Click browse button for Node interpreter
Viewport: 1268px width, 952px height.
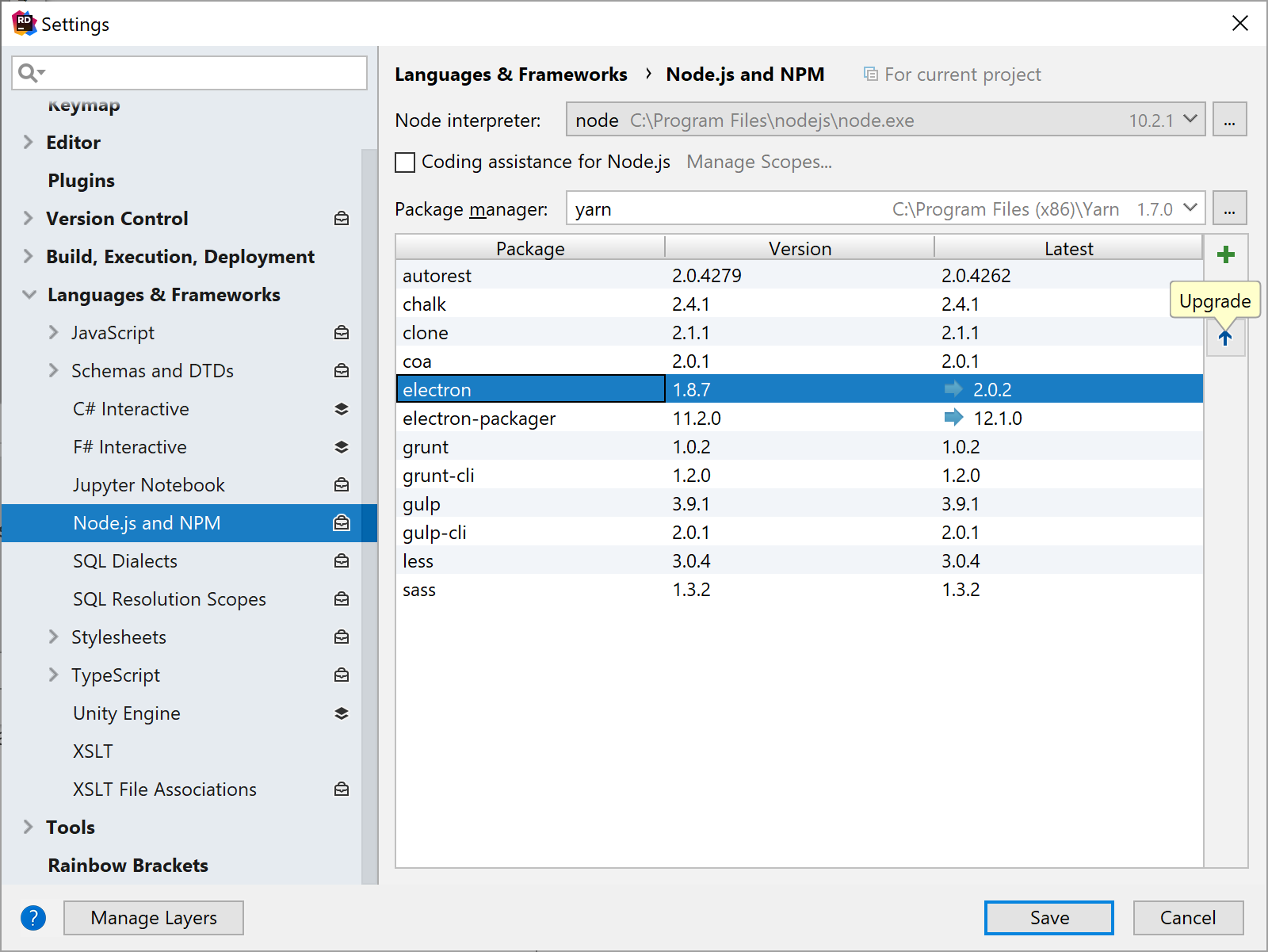pos(1229,120)
